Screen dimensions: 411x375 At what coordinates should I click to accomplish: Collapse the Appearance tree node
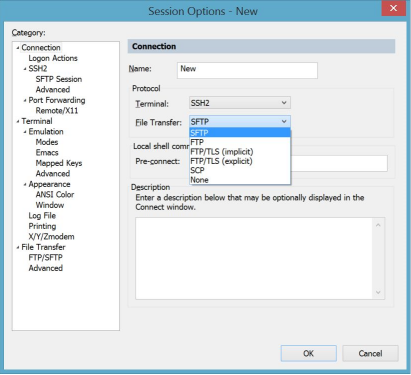pos(25,184)
